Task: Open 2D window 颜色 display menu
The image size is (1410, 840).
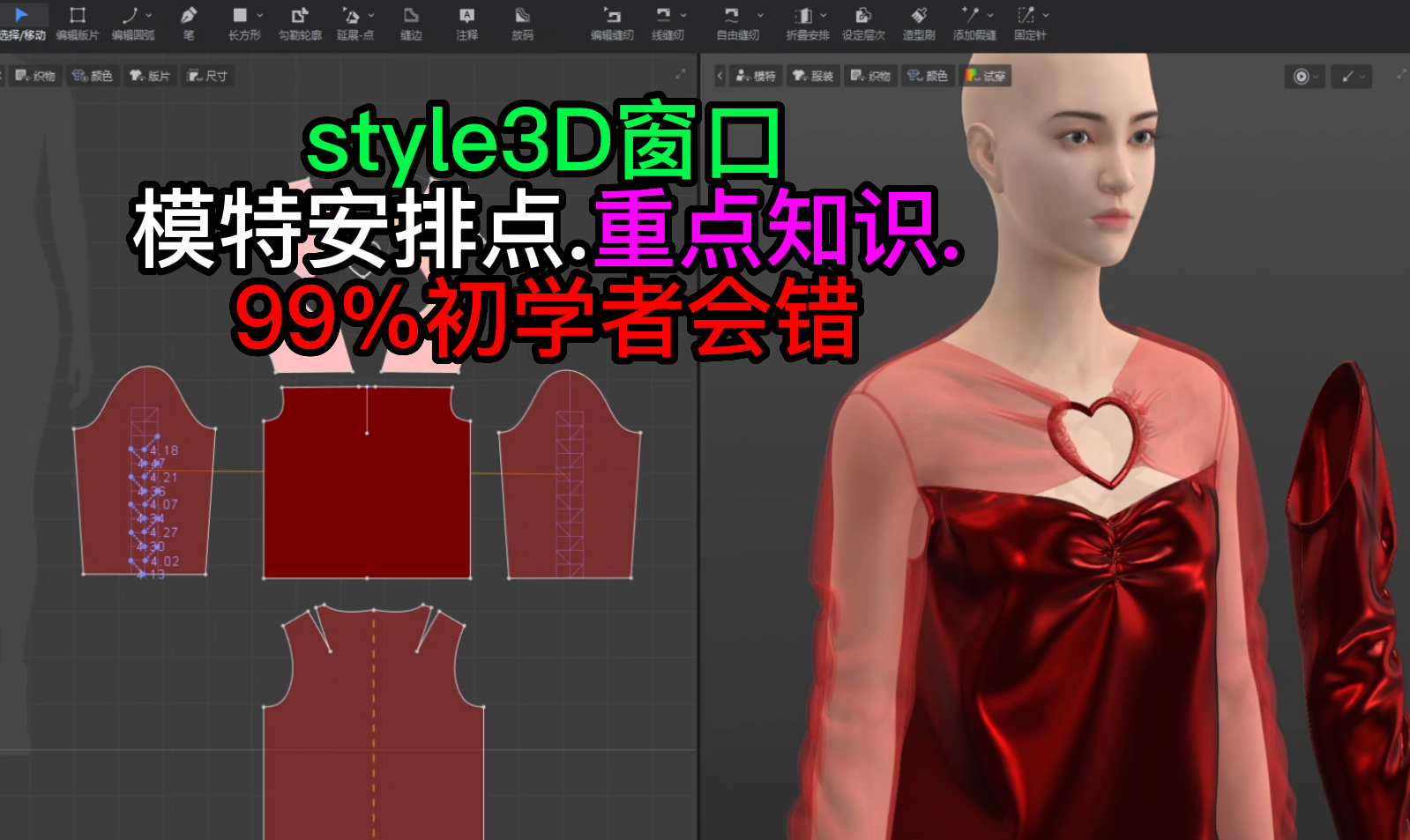Action: click(x=93, y=76)
